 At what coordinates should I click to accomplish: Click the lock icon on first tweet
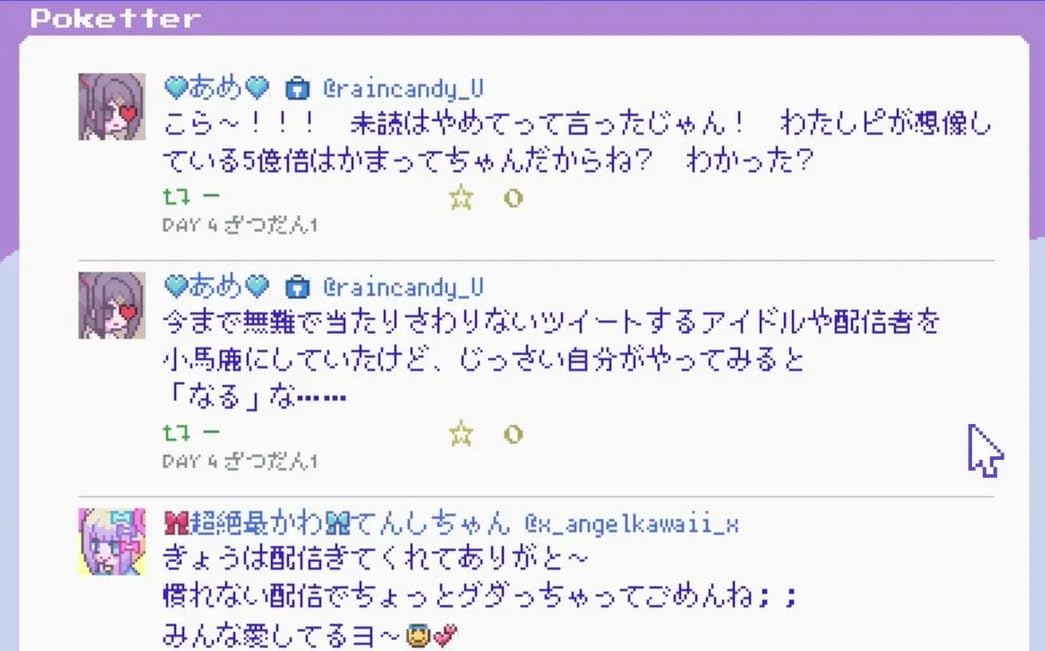[x=297, y=88]
